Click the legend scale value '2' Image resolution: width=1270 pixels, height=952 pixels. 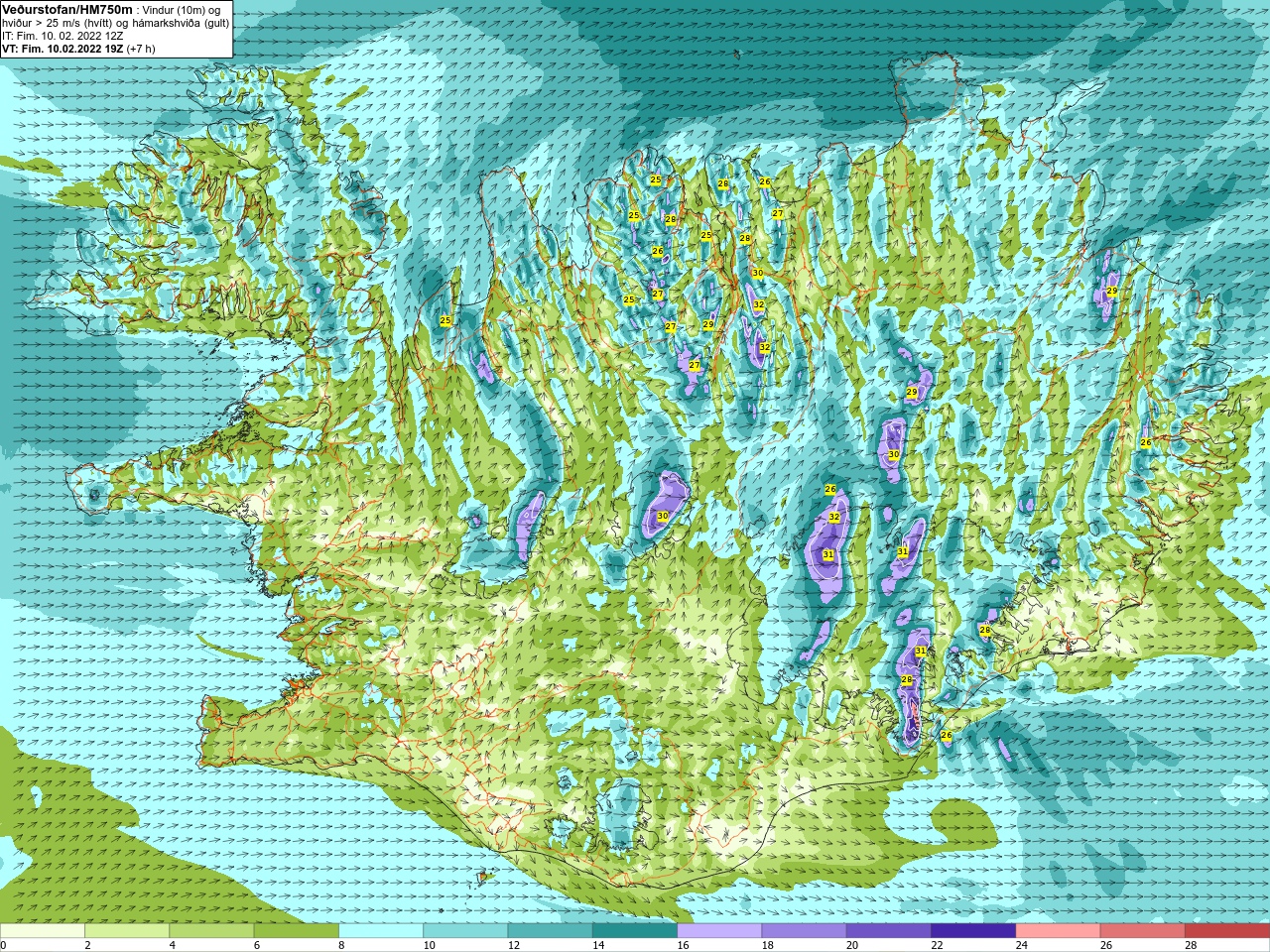coord(87,946)
